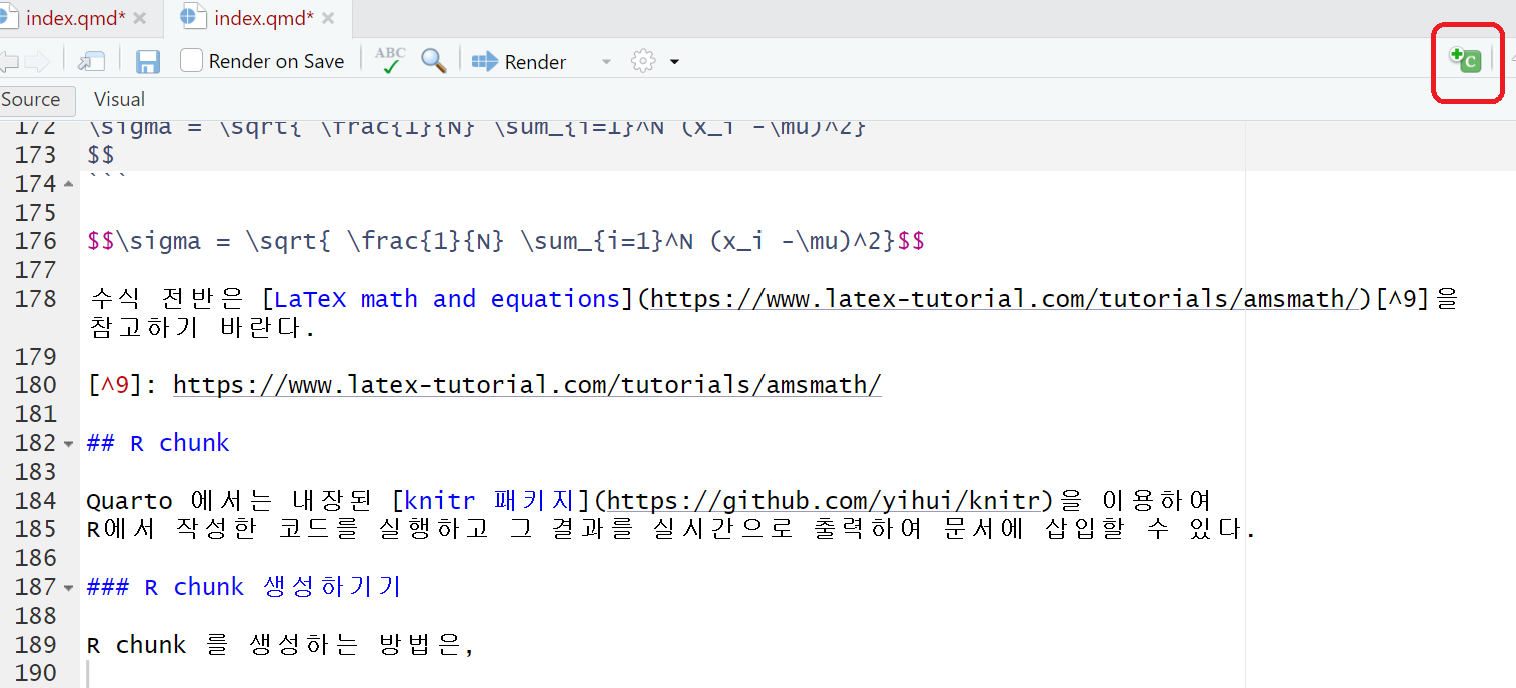Run spell check with the ABC icon
1516x688 pixels.
click(x=390, y=61)
